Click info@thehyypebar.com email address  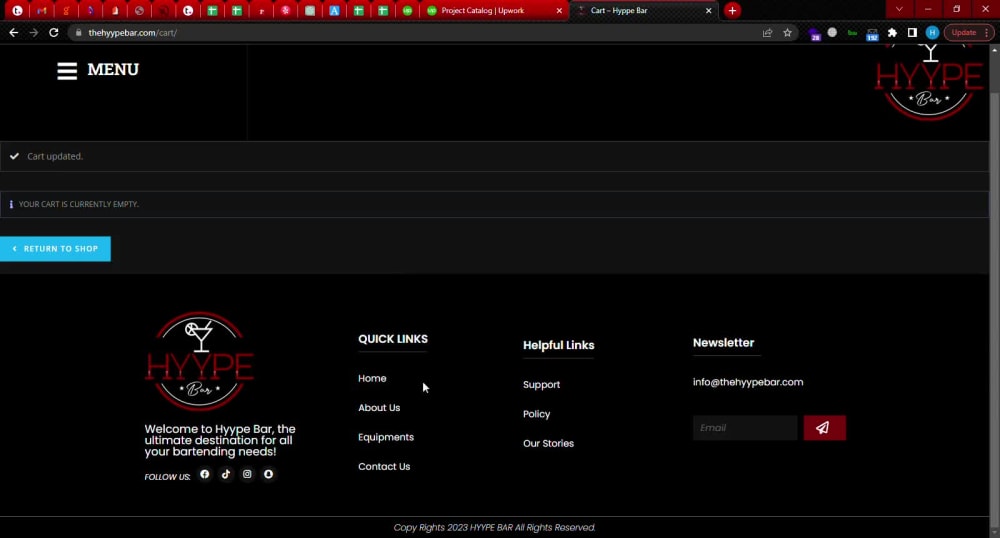[x=748, y=382]
